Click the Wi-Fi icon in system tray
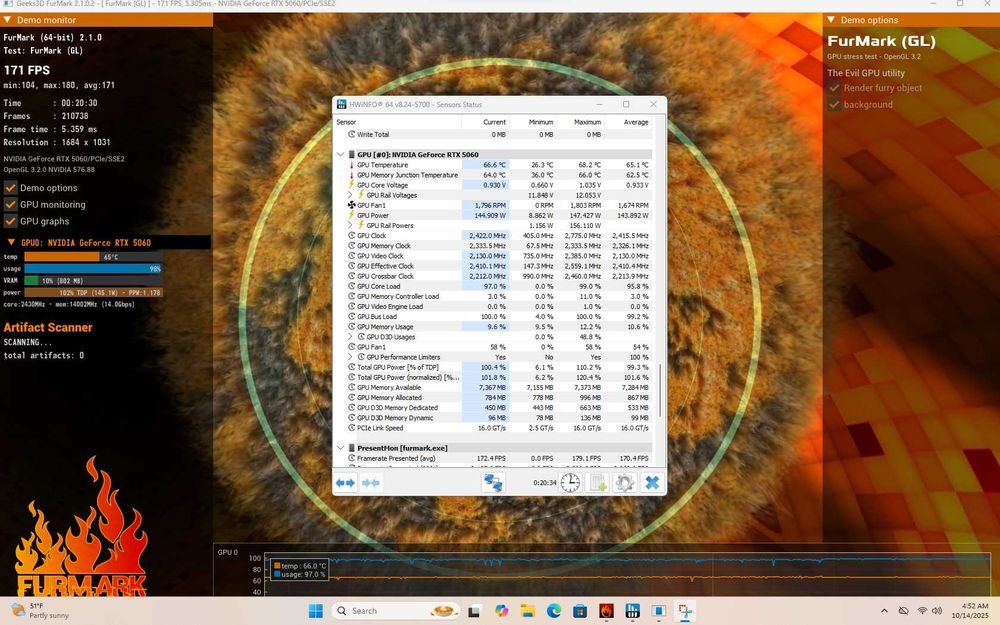Screen dimensions: 1000x625 coord(922,611)
